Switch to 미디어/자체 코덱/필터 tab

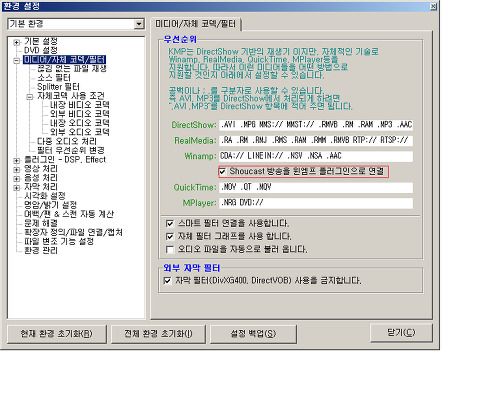[196, 24]
